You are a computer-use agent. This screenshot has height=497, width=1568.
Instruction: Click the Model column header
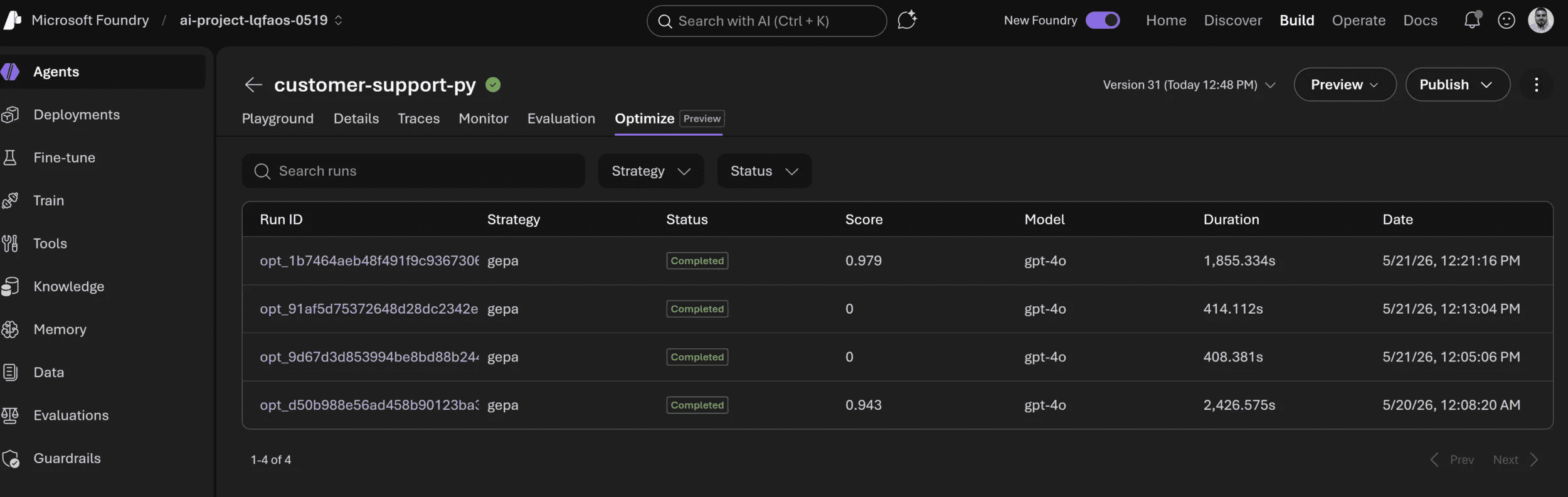coord(1044,220)
